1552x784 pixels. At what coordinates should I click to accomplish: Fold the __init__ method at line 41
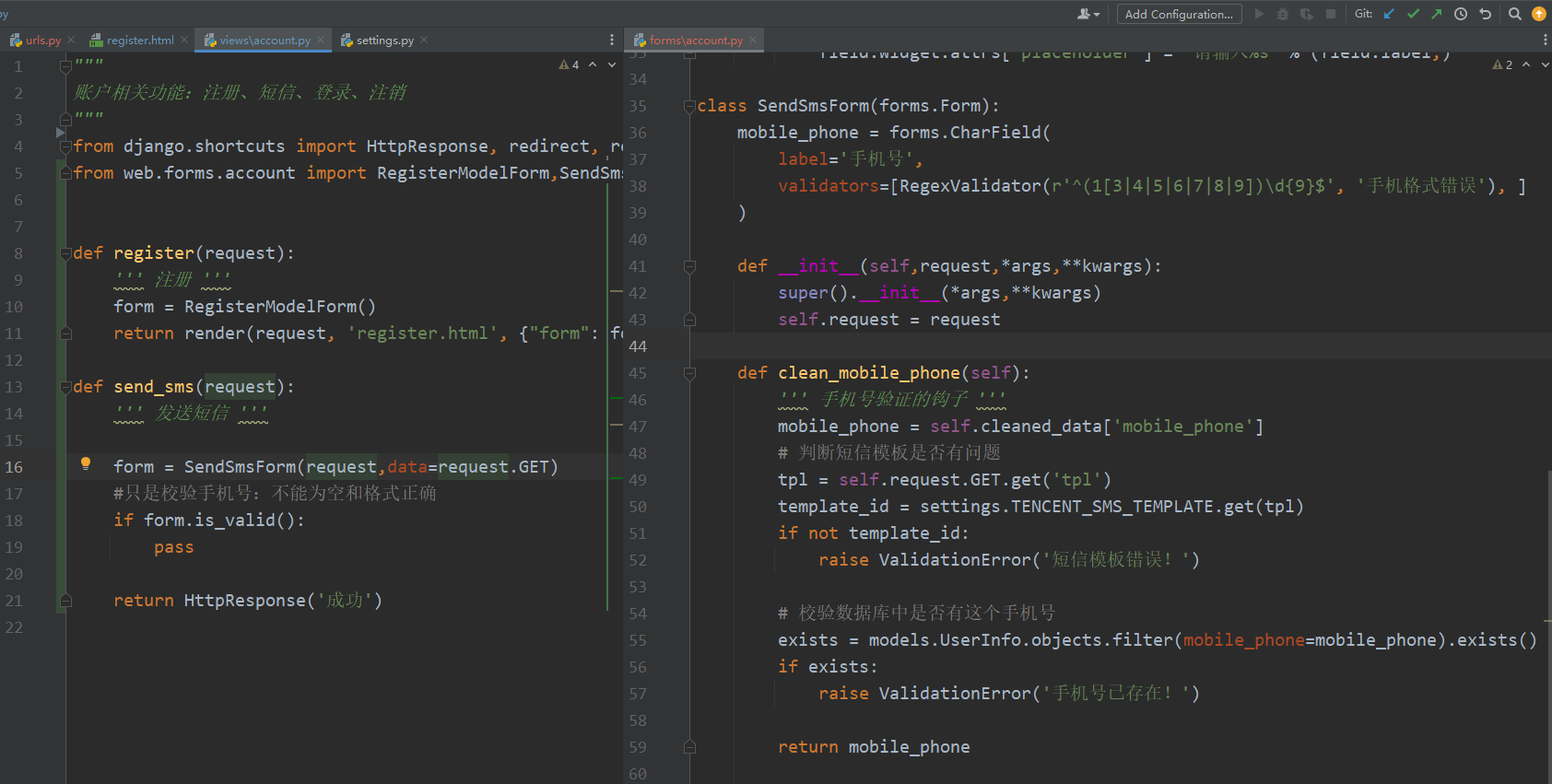point(689,266)
